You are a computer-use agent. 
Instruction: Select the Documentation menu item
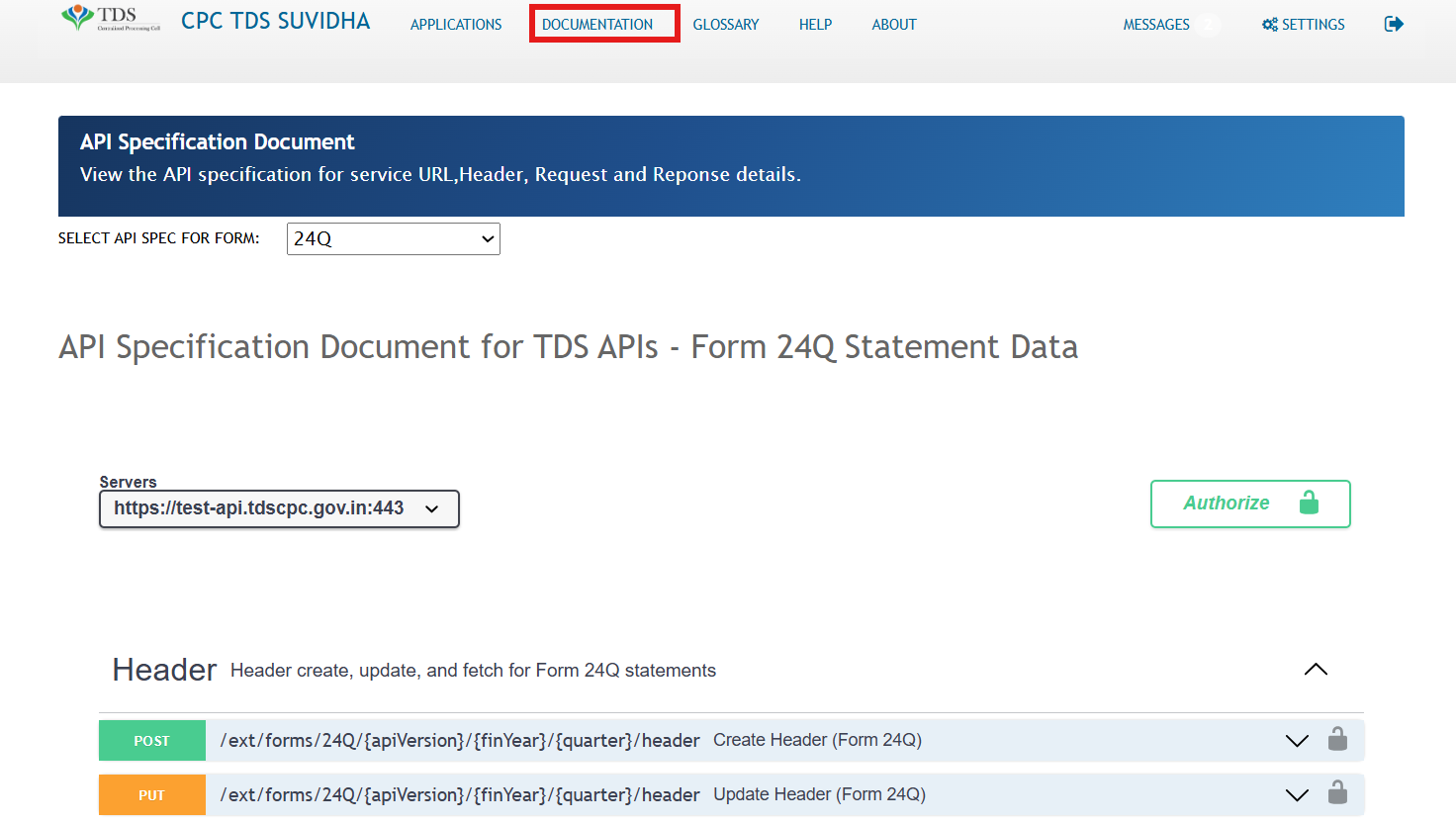click(597, 25)
